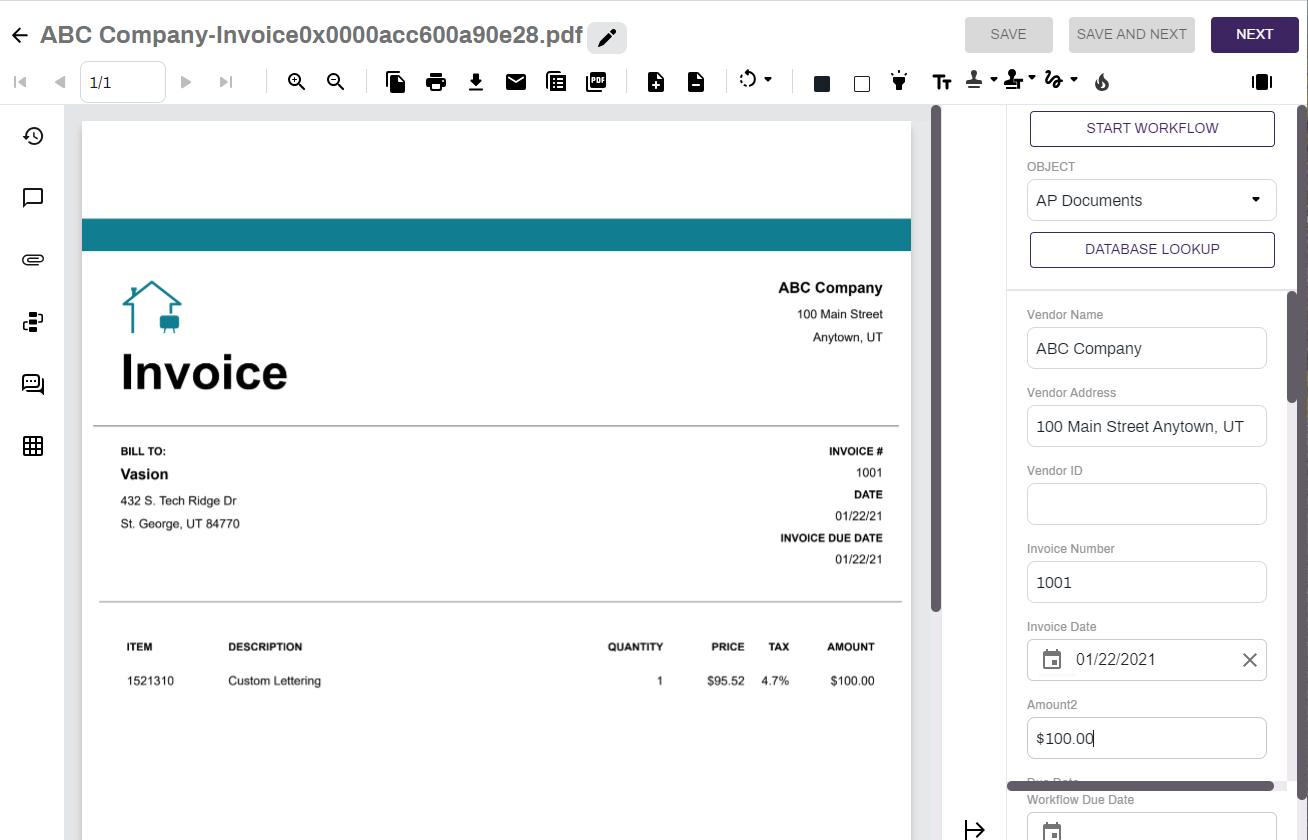This screenshot has height=840, width=1308.
Task: Click the fields panel horizontal scrollbar
Action: (1140, 787)
